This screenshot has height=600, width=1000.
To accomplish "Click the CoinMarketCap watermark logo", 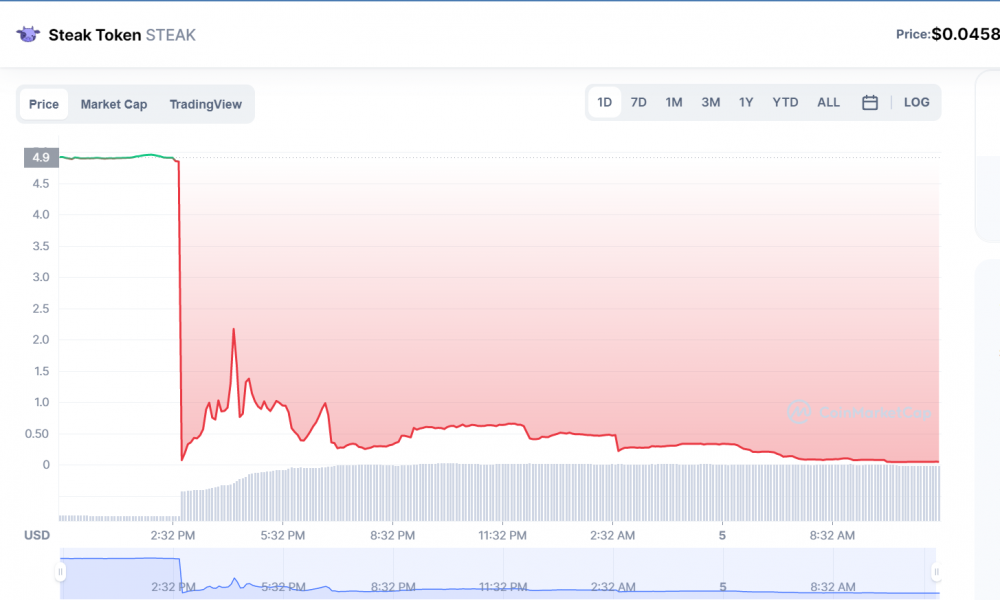I will tap(858, 412).
